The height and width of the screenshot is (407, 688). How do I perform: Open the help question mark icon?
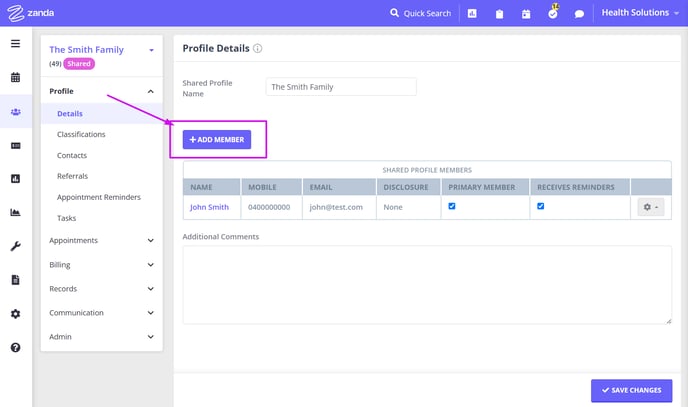click(x=15, y=347)
